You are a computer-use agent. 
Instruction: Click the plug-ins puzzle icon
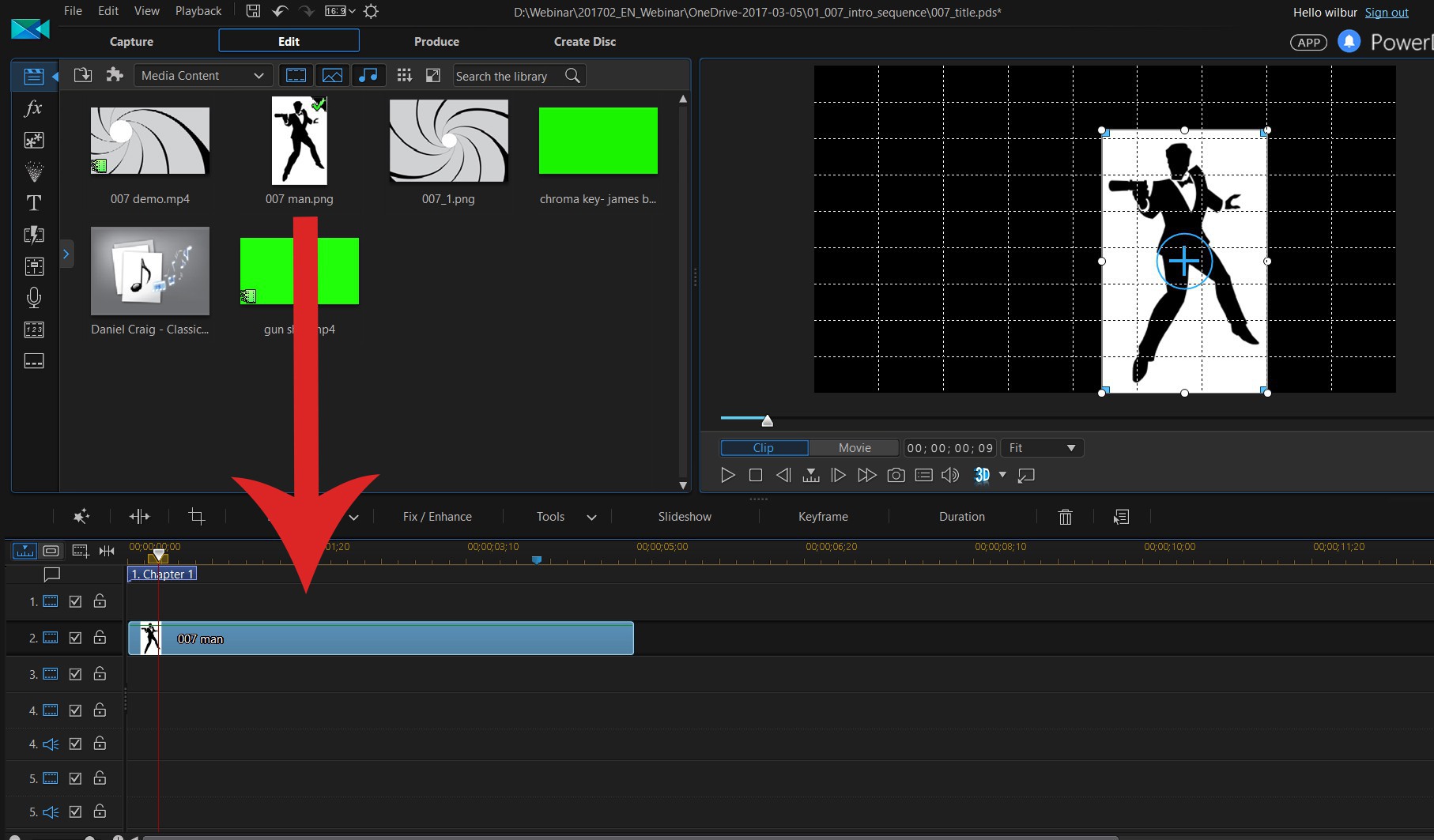click(115, 75)
